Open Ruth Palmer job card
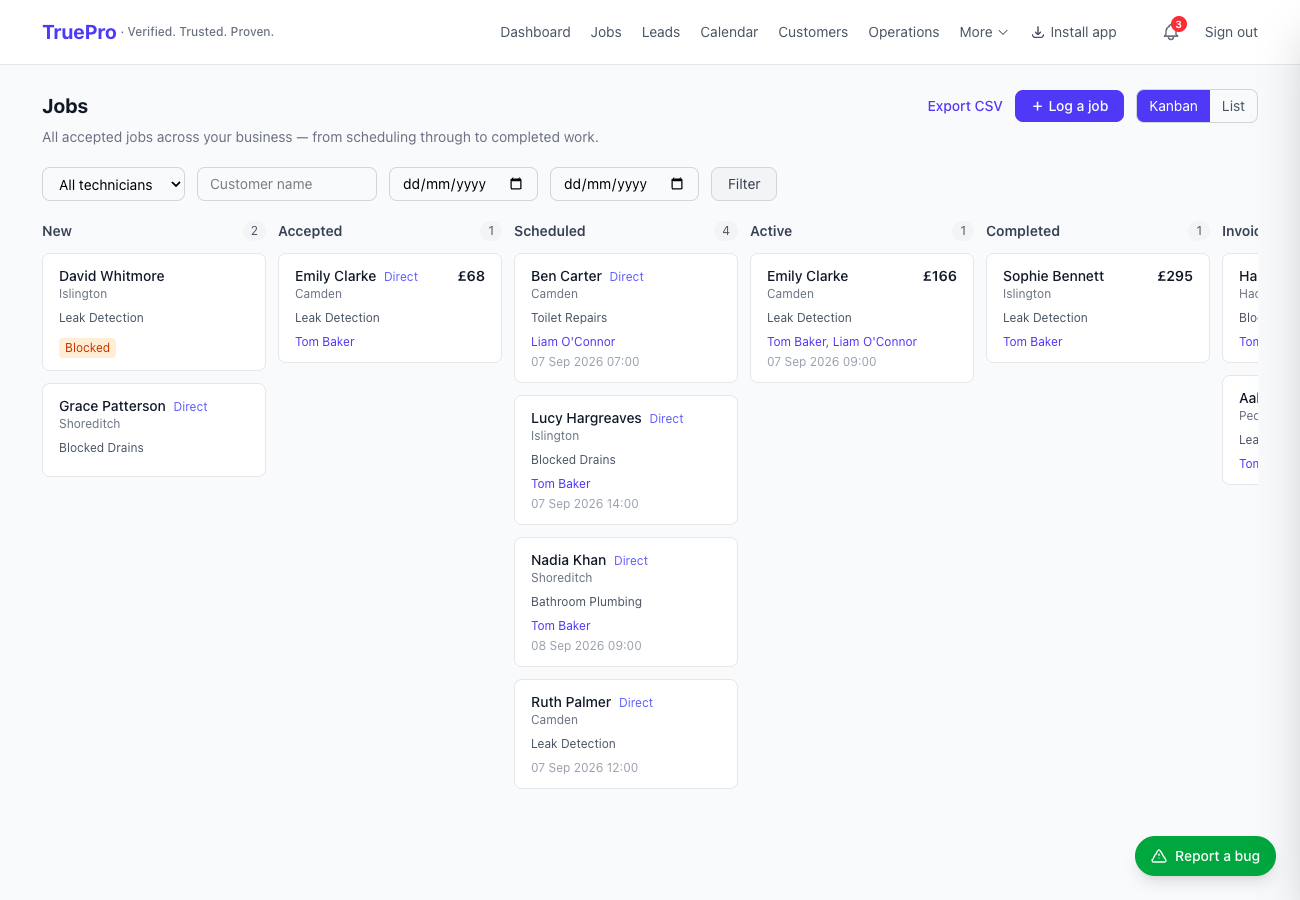The width and height of the screenshot is (1300, 900). pos(626,734)
